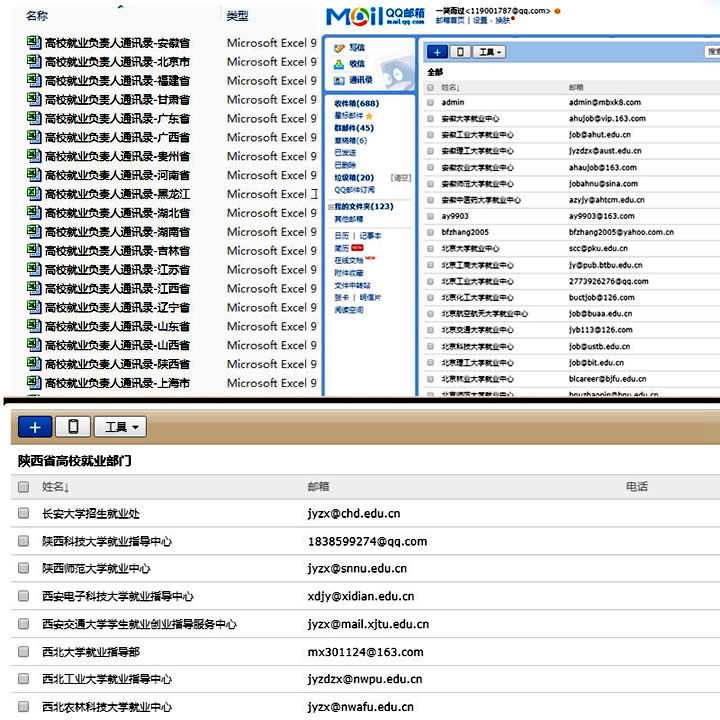The image size is (720, 720).
Task: Click Excel icon for 安徽省 file
Action: pyautogui.click(x=34, y=43)
